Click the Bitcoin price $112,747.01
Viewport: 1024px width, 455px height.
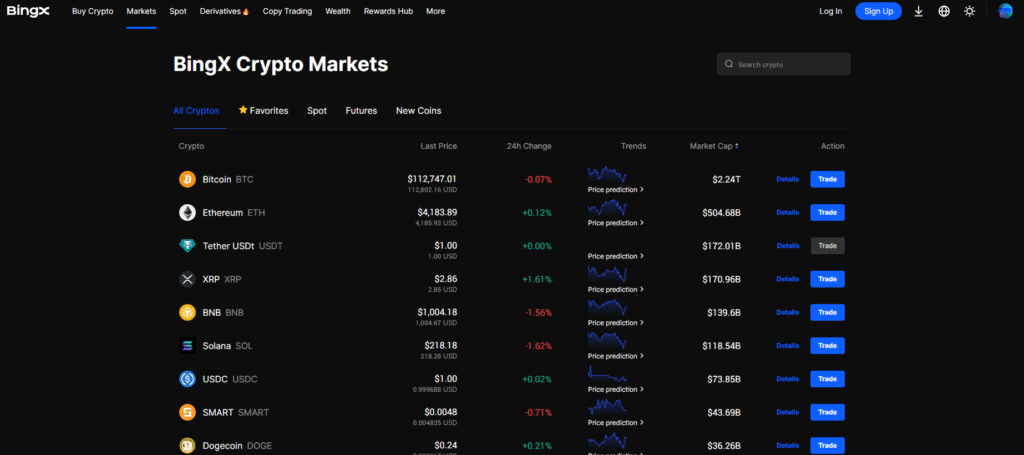pyautogui.click(x=432, y=179)
